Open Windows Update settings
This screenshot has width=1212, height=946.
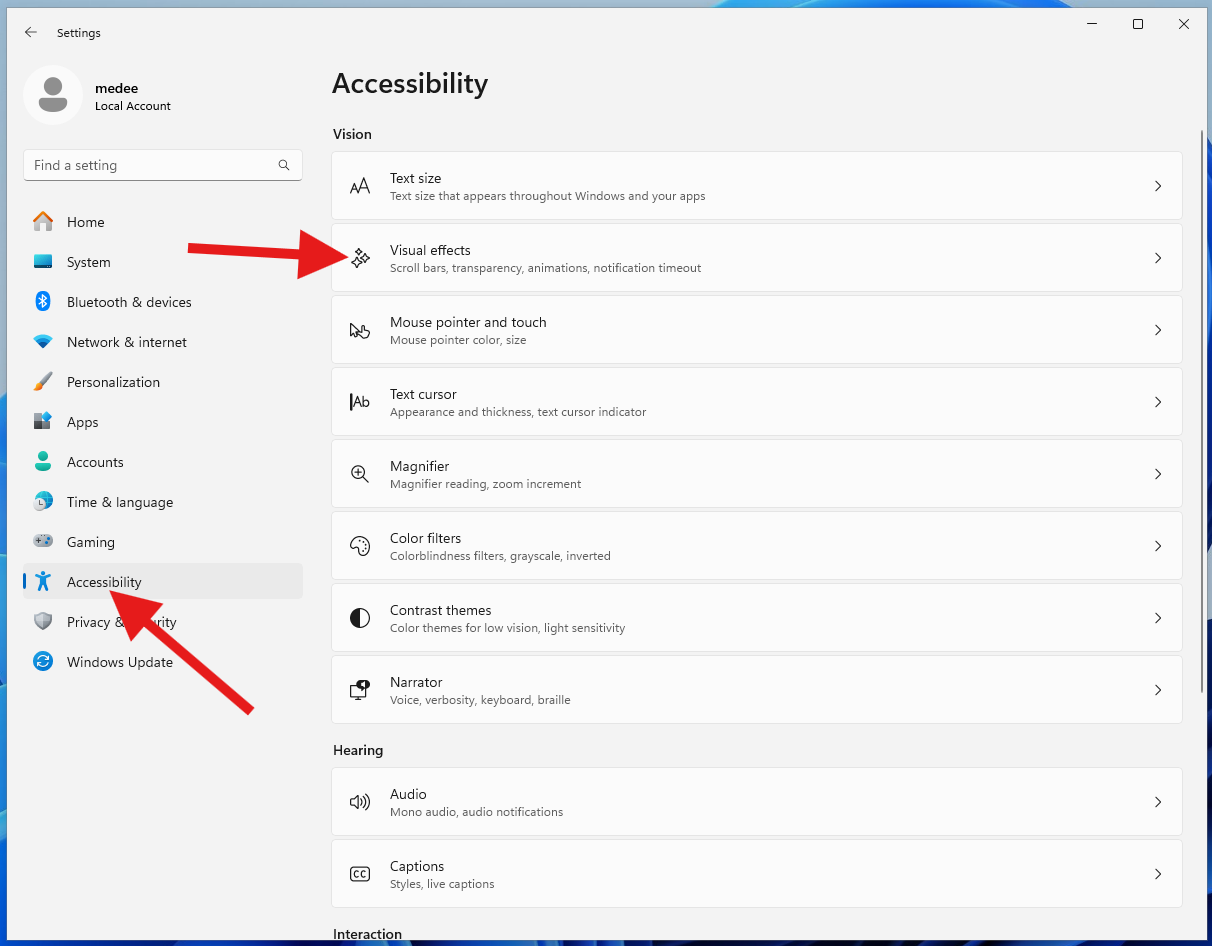[119, 662]
